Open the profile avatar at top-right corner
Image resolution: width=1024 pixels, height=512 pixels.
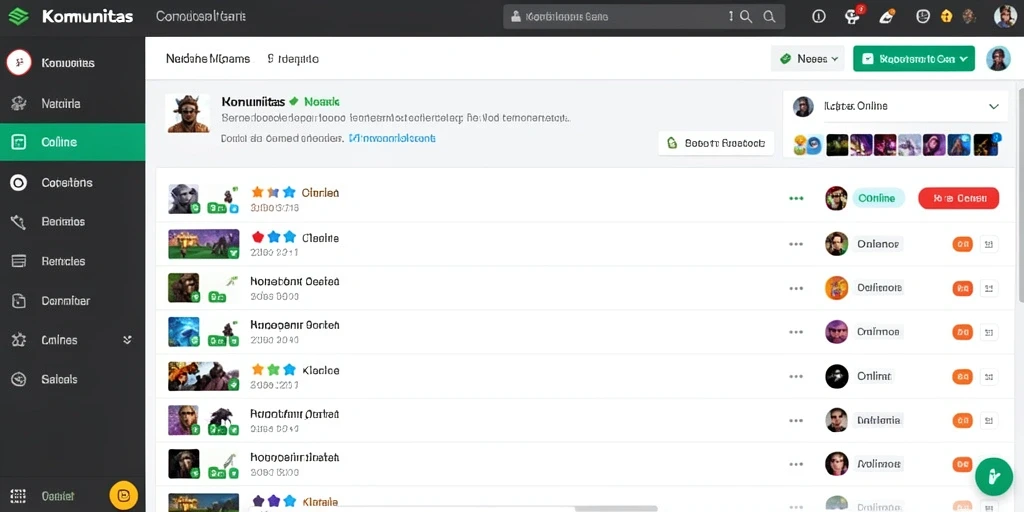(x=1005, y=16)
